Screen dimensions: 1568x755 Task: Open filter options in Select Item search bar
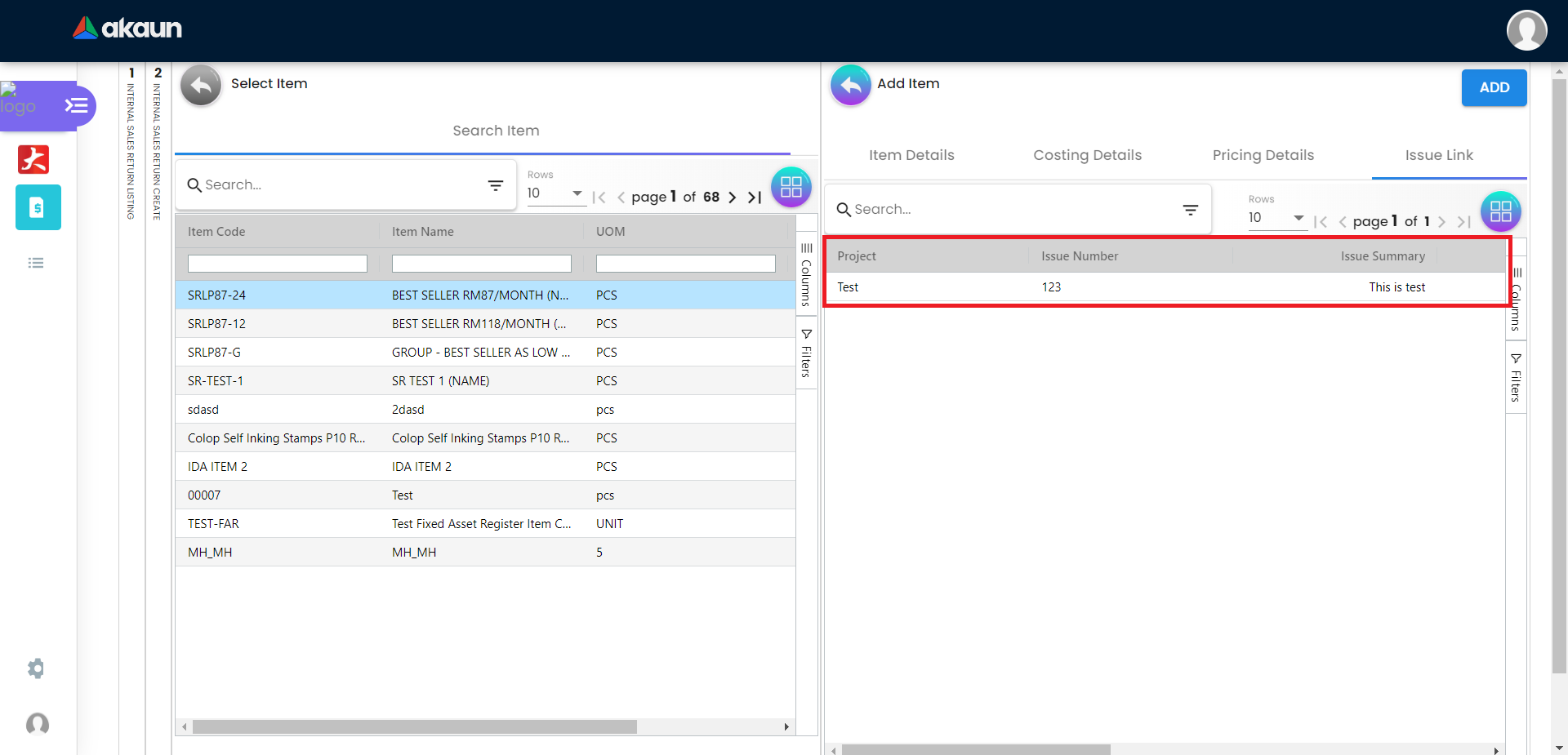(x=495, y=185)
